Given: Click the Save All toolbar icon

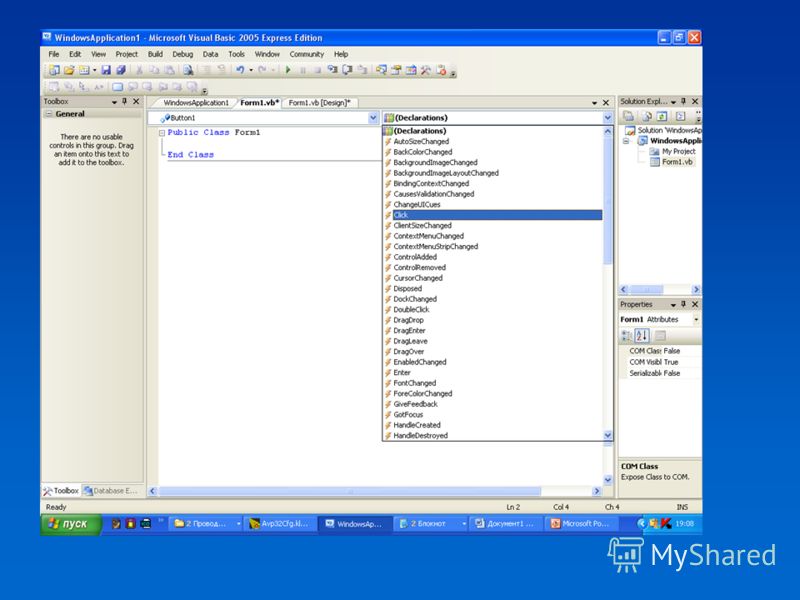Looking at the screenshot, I should pos(121,70).
